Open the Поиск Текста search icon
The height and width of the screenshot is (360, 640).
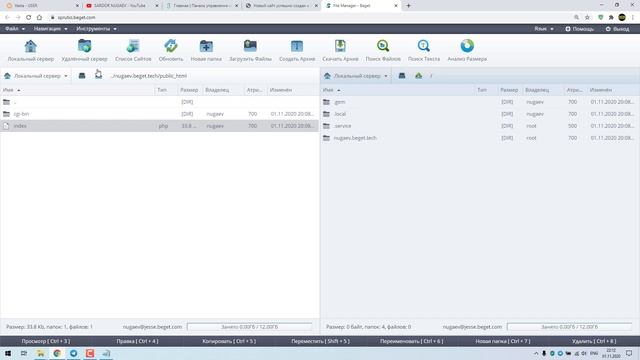point(424,46)
